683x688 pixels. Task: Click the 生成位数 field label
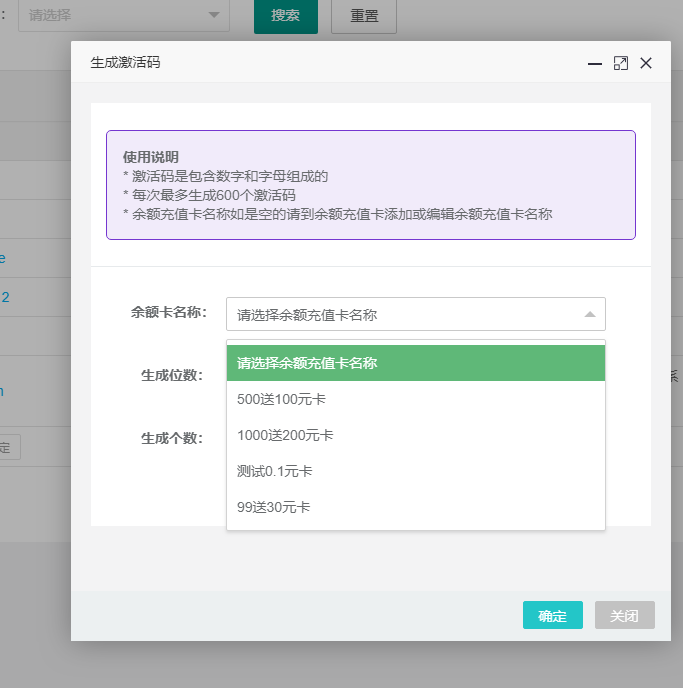tap(171, 375)
